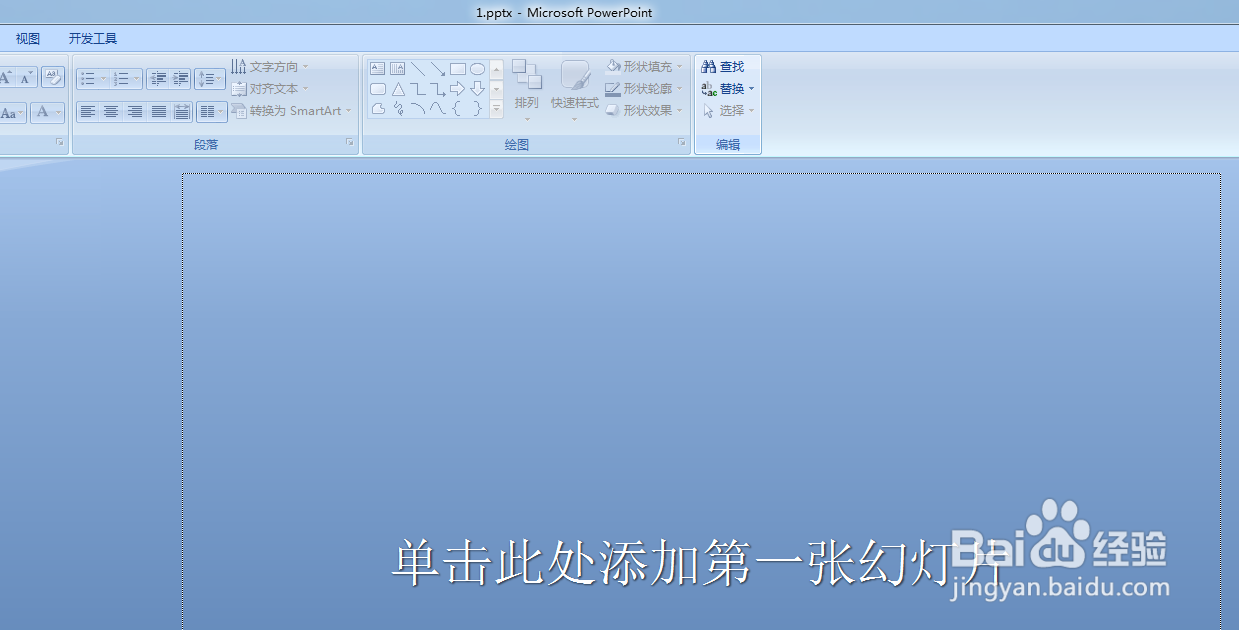Select the horizontal Text Box shape

(378, 69)
